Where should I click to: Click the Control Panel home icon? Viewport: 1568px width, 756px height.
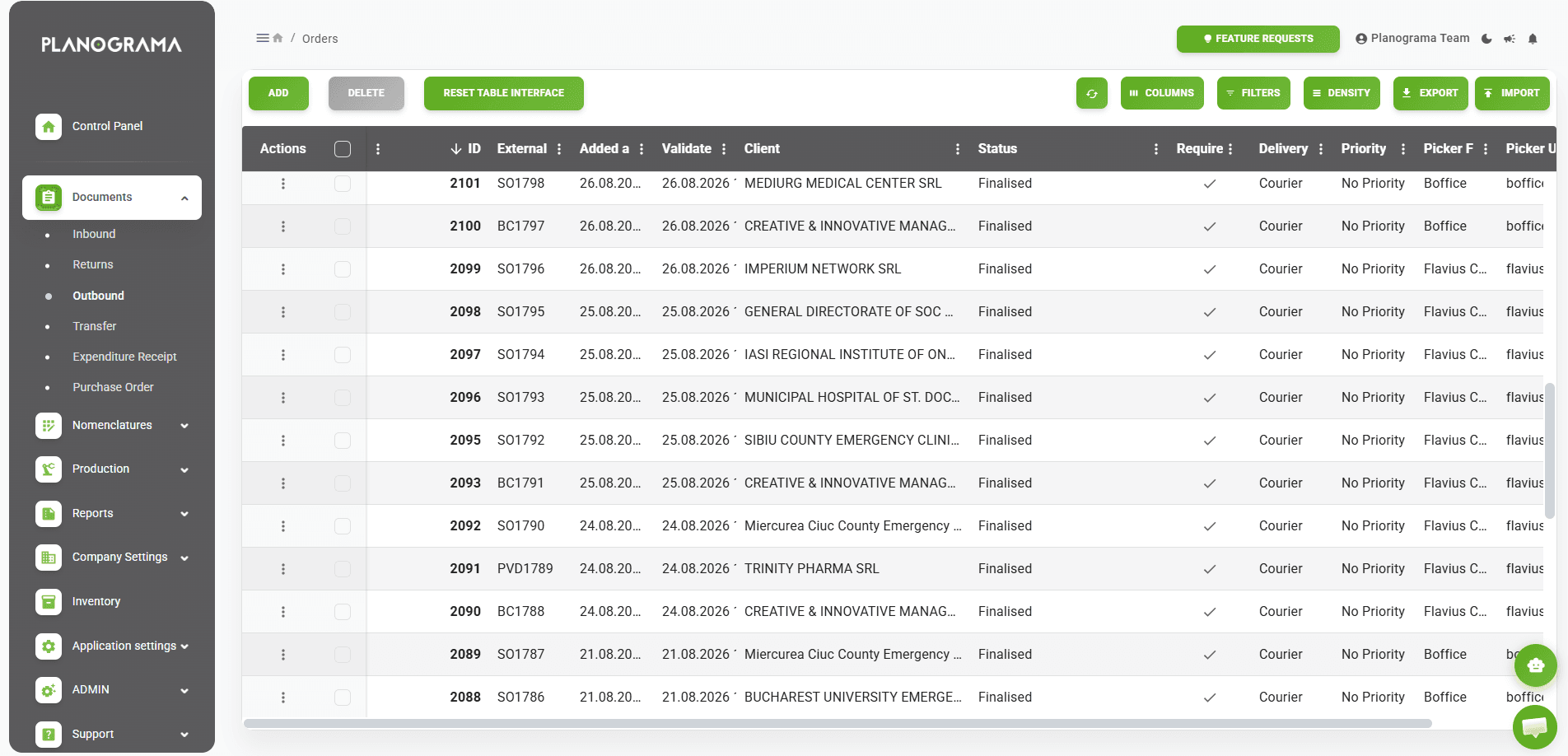(49, 126)
